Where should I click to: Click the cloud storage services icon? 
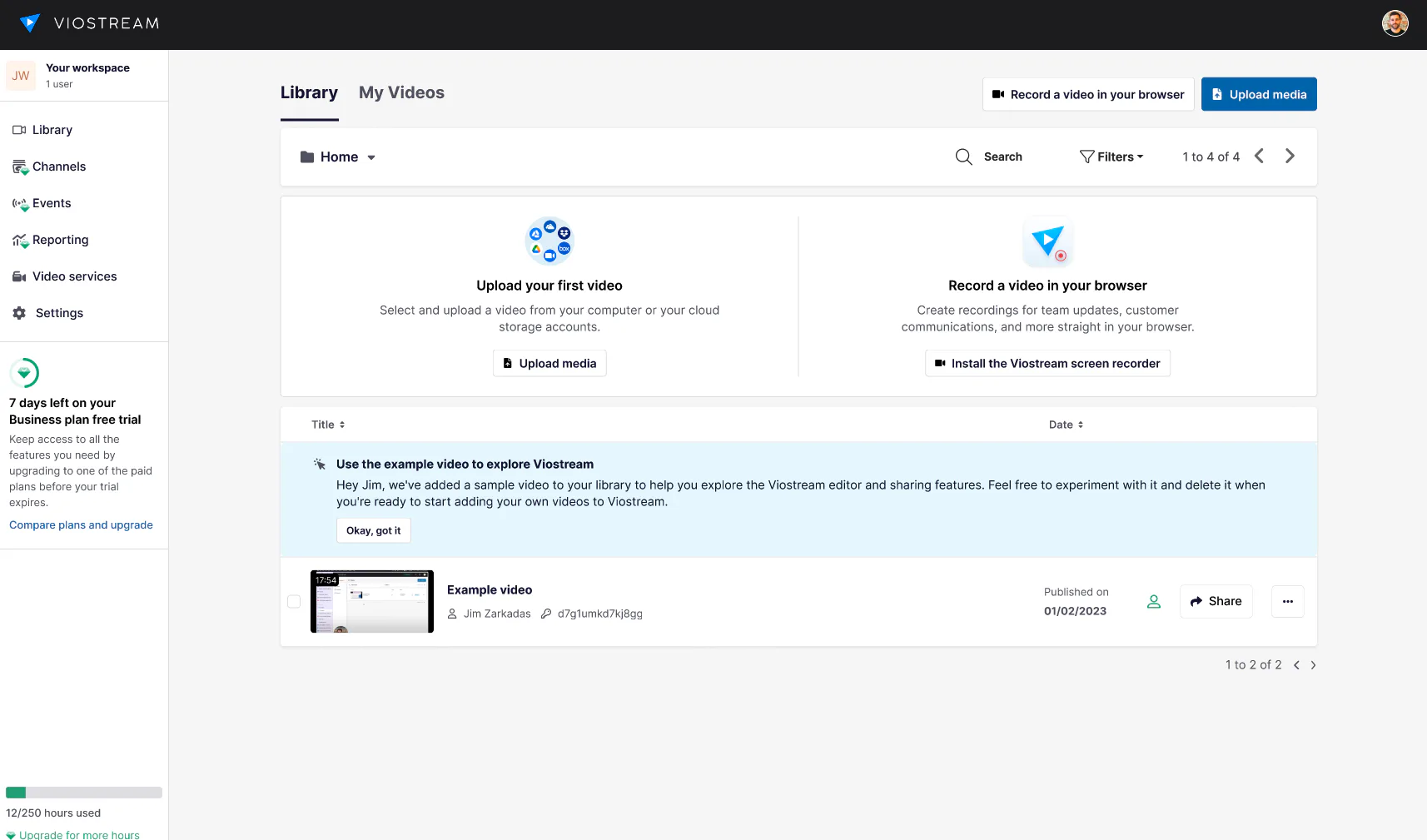549,241
